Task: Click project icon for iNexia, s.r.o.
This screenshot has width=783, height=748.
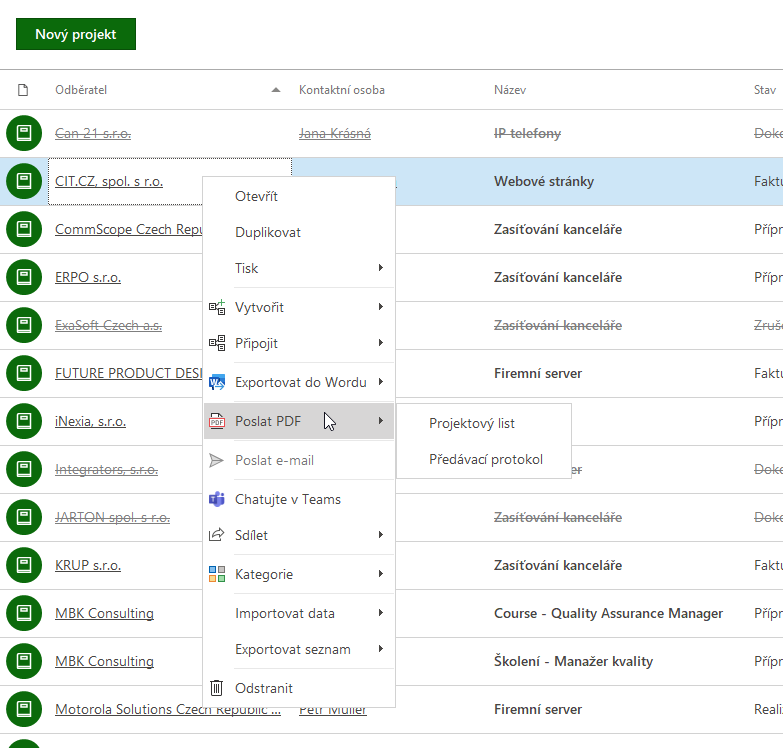Action: point(24,421)
